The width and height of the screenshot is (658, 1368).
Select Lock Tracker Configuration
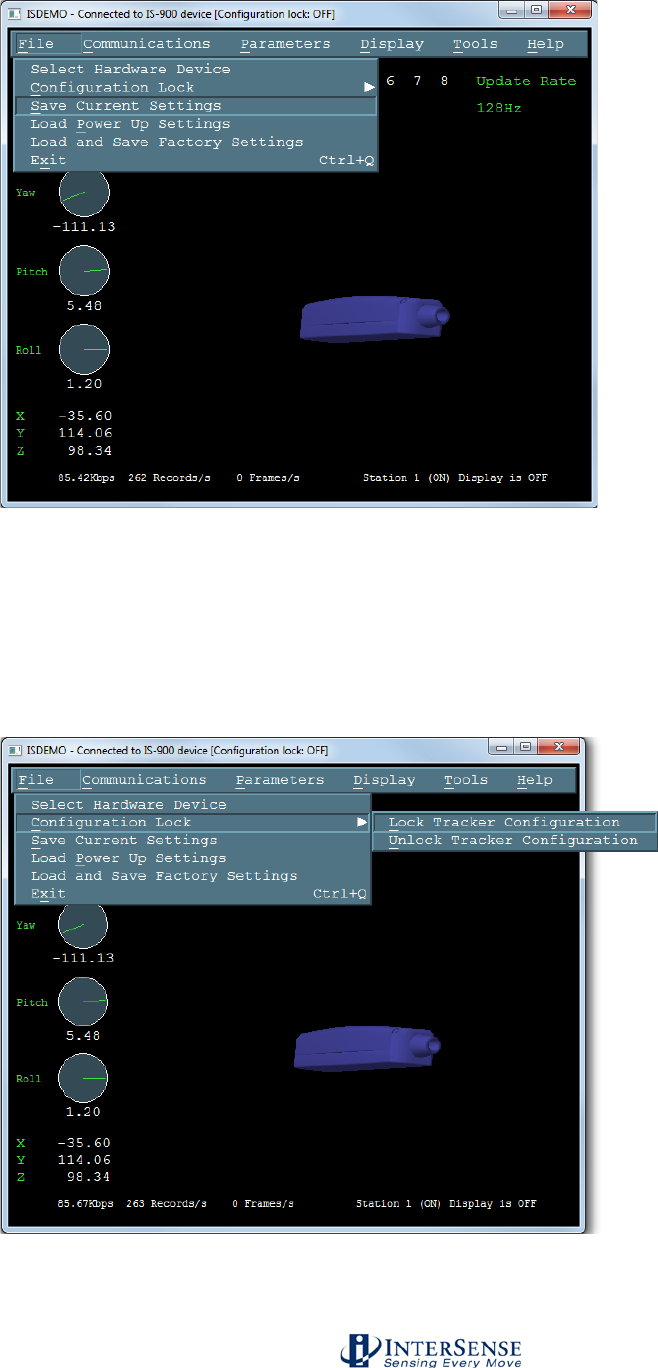pyautogui.click(x=515, y=822)
